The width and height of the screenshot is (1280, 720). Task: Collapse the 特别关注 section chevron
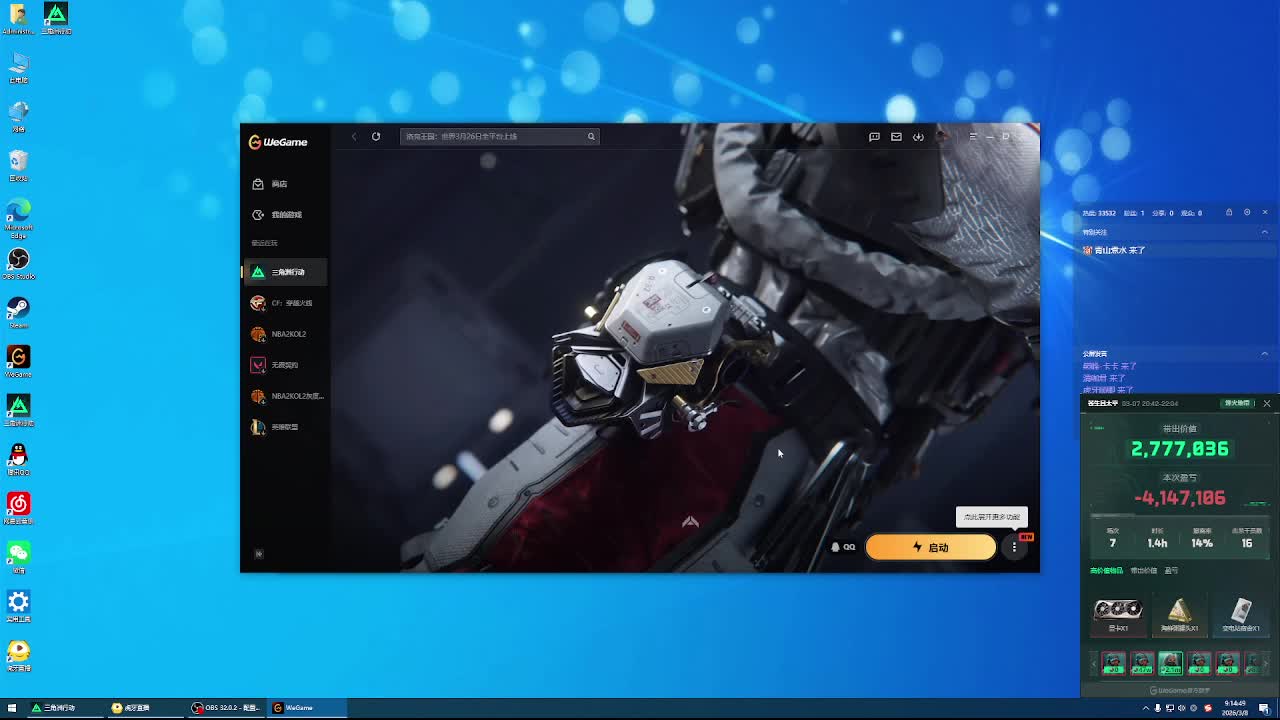click(1264, 232)
